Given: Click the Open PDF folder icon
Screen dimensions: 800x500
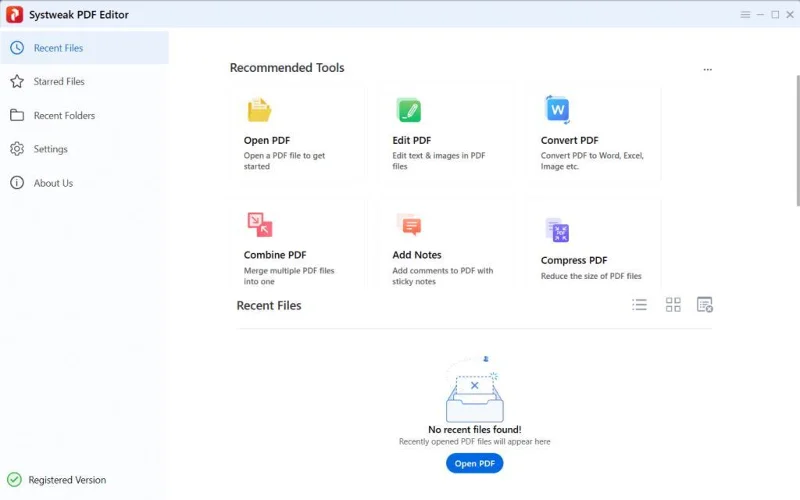Looking at the screenshot, I should [259, 110].
